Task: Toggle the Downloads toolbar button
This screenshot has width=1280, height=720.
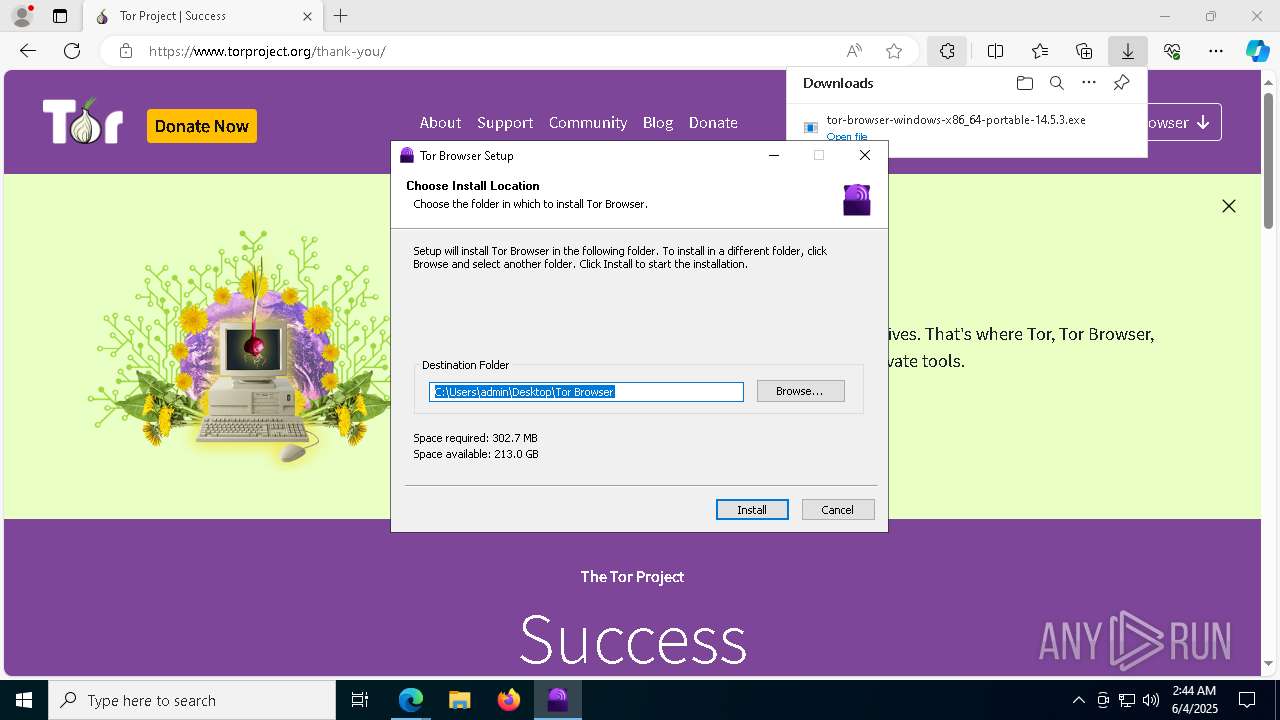Action: point(1127,51)
